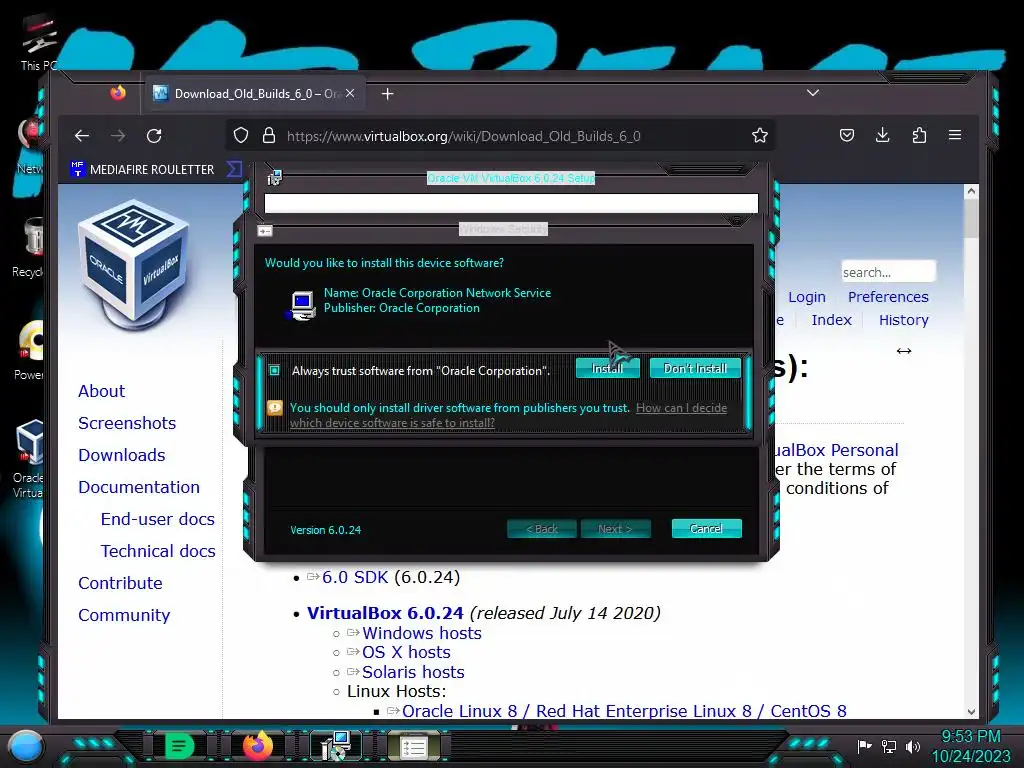Close the Download_Old_Builds_6_0 tab
This screenshot has width=1024, height=768.
[350, 93]
